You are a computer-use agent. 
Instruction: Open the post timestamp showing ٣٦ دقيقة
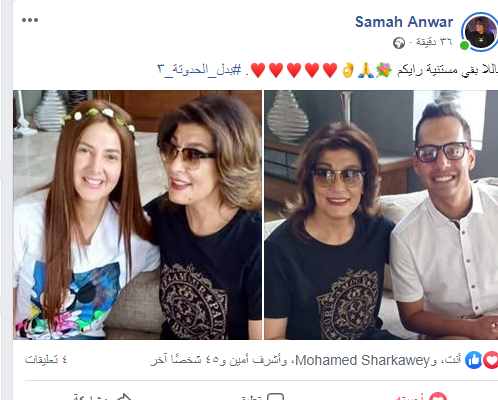point(434,42)
